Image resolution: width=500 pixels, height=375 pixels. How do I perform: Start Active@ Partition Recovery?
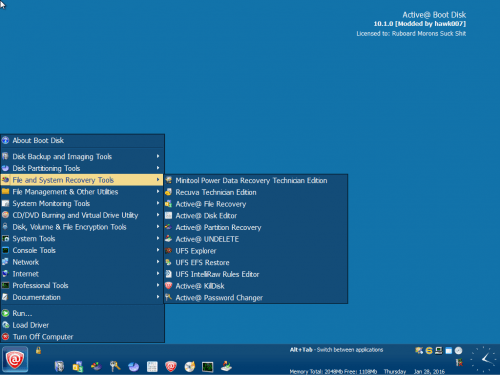click(256, 227)
